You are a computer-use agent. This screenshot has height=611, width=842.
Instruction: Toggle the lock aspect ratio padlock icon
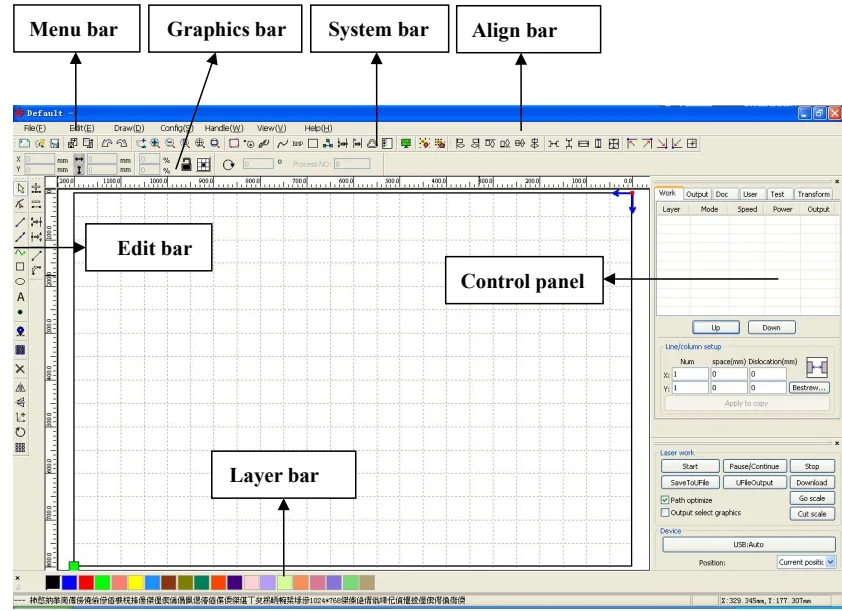pos(186,164)
